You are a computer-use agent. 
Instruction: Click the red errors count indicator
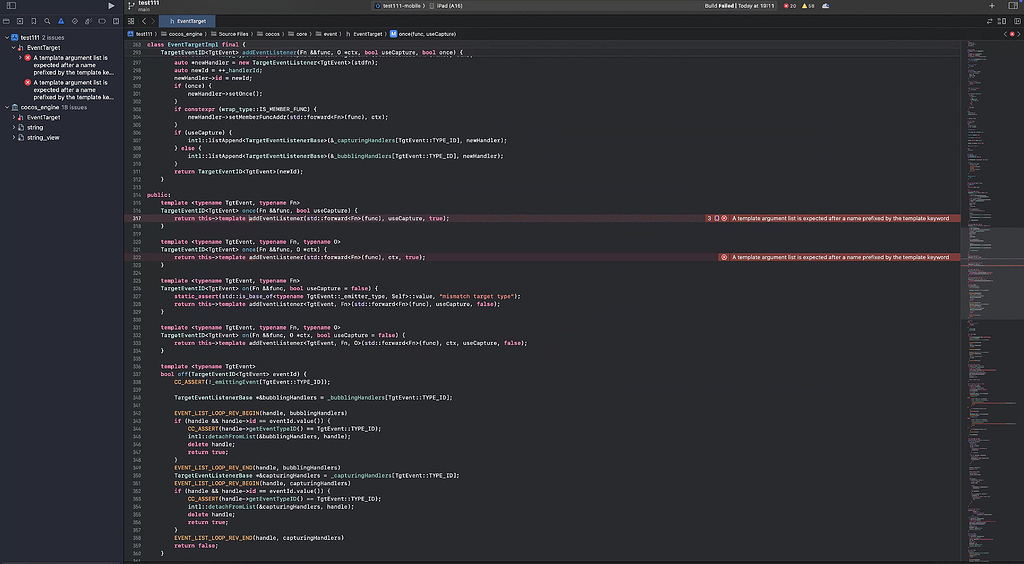[x=790, y=6]
